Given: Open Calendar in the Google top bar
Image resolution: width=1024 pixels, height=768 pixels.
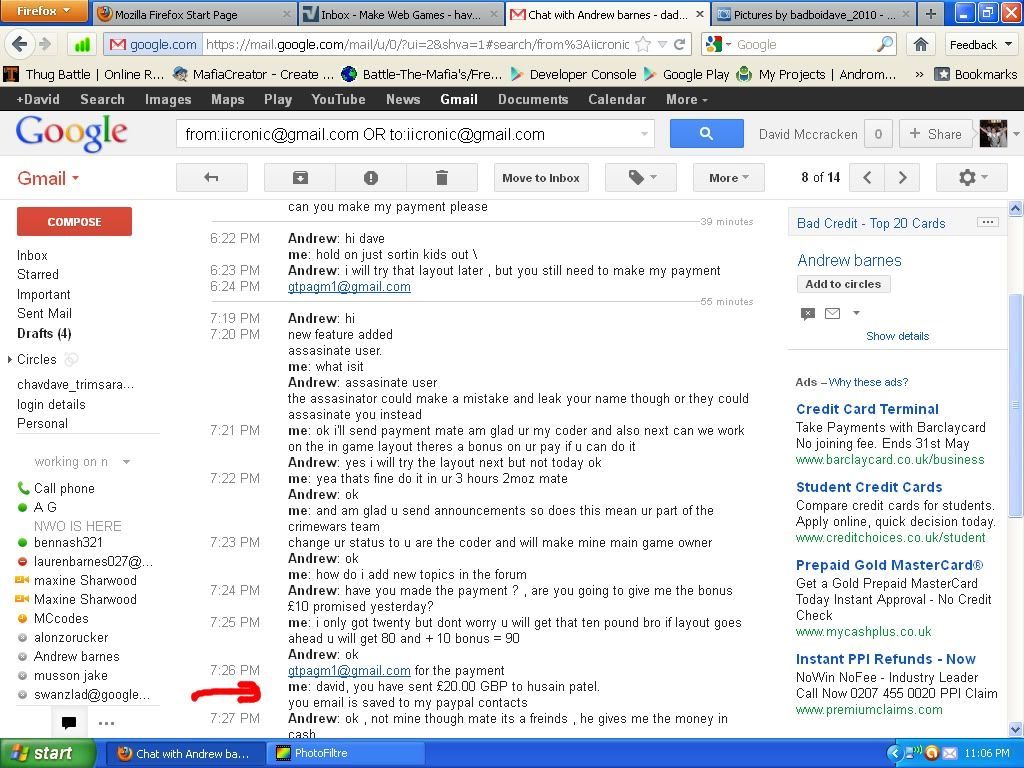Looking at the screenshot, I should pyautogui.click(x=616, y=99).
